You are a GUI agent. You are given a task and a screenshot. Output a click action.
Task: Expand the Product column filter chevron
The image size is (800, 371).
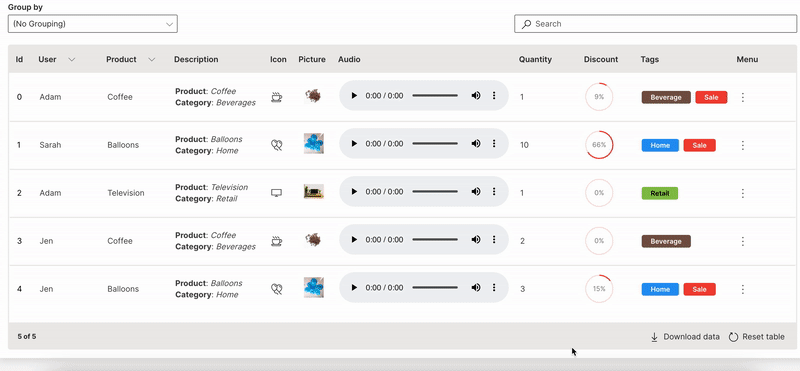152,60
